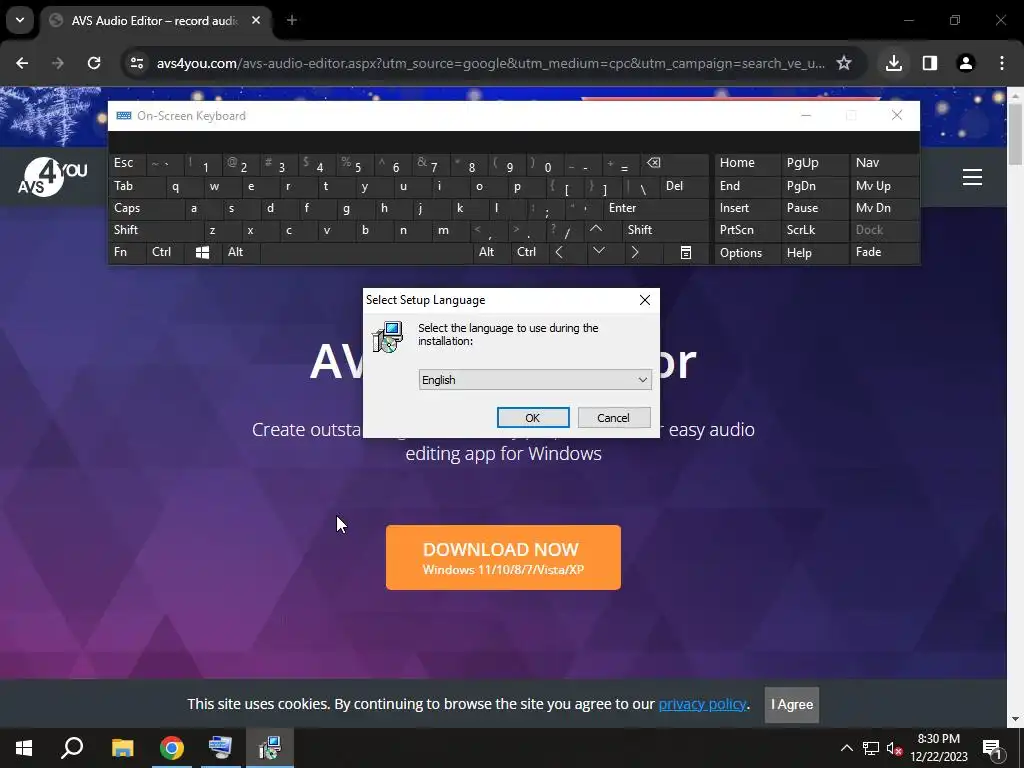Click the setup installer icon in taskbar
Screen dimensions: 1024x768
pos(270,748)
